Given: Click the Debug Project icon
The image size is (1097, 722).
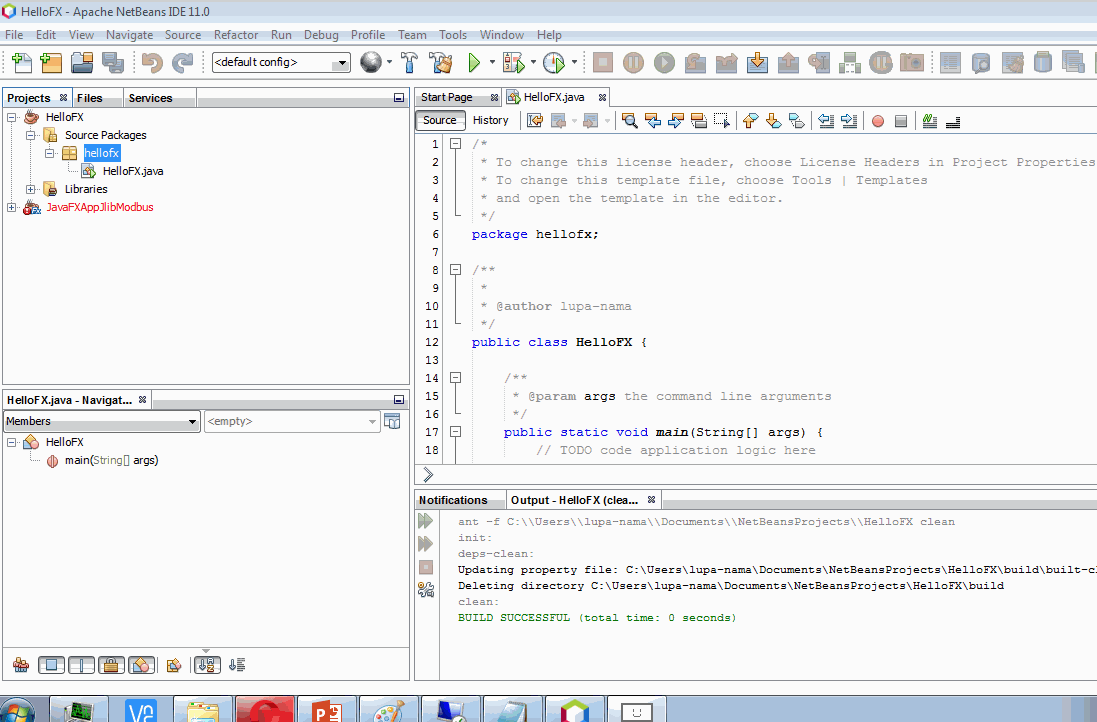Looking at the screenshot, I should (x=514, y=63).
